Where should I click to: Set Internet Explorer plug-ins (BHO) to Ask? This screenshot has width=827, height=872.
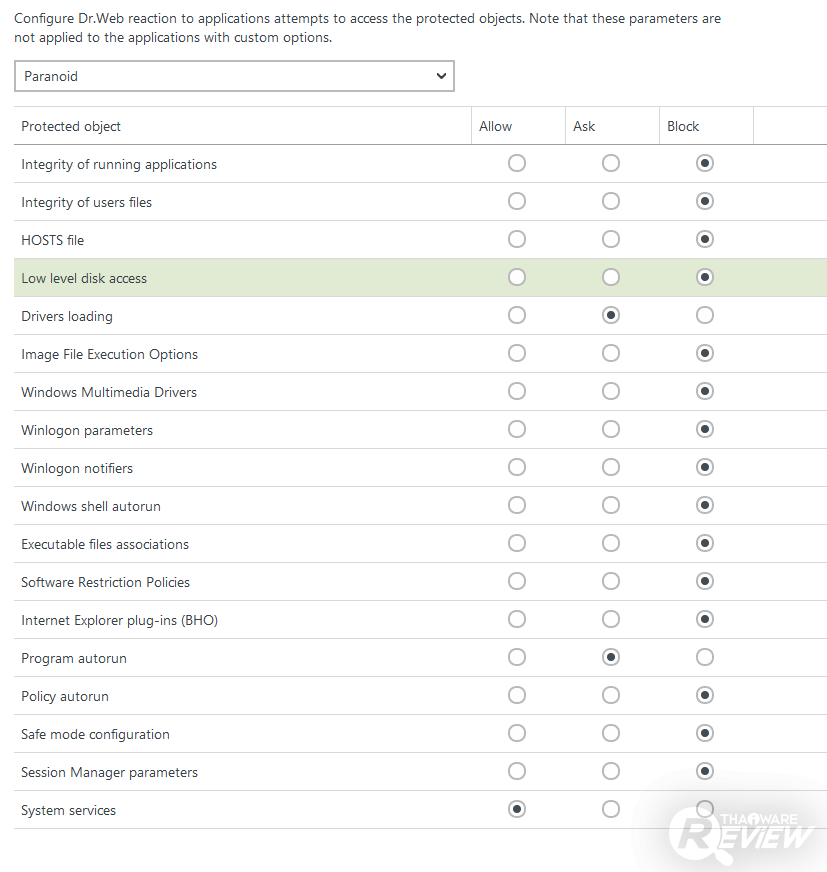click(x=611, y=619)
